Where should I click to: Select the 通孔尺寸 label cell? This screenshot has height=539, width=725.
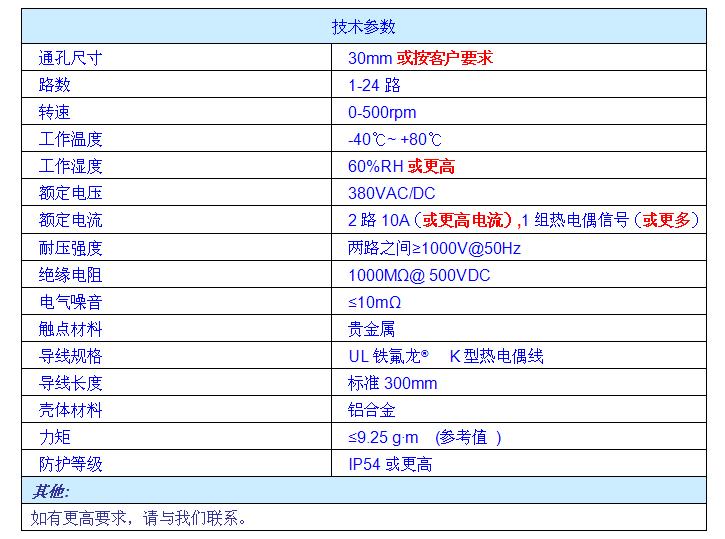[70, 58]
